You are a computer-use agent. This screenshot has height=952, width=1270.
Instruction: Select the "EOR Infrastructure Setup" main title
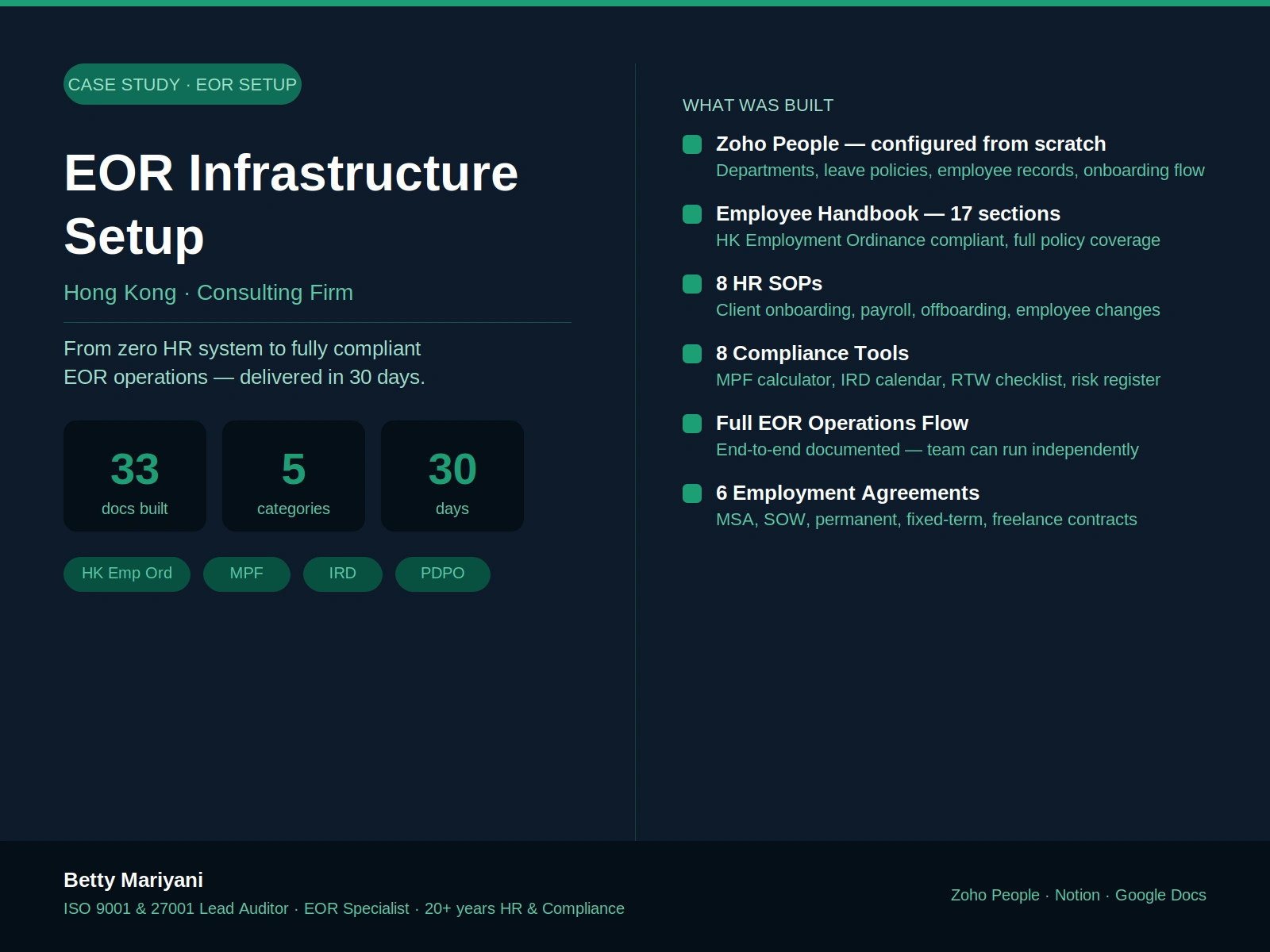(291, 205)
